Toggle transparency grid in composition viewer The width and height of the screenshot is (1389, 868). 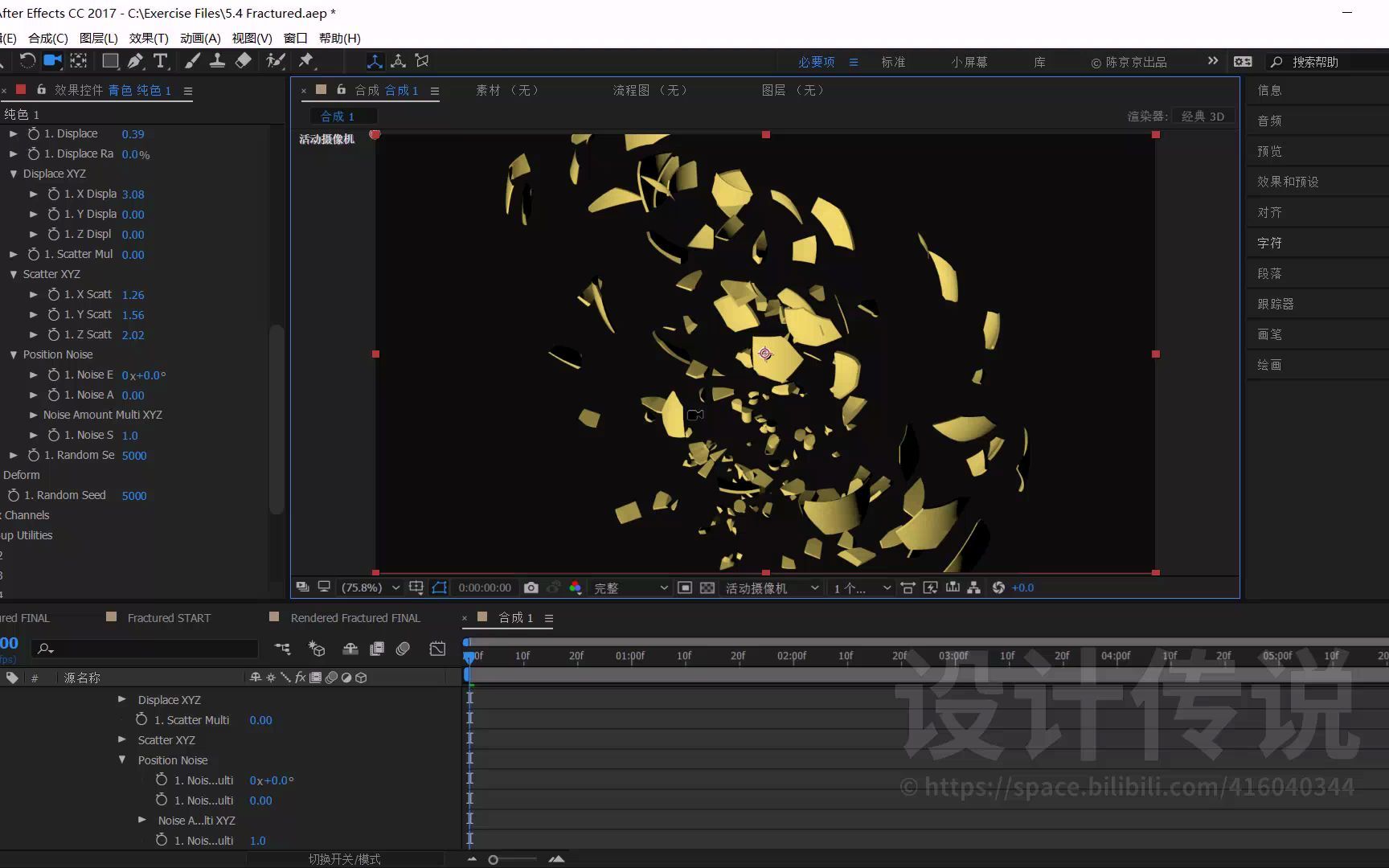pyautogui.click(x=707, y=588)
